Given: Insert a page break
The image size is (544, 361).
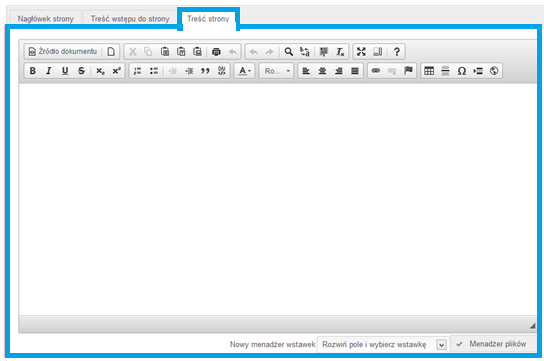Looking at the screenshot, I should tap(478, 71).
